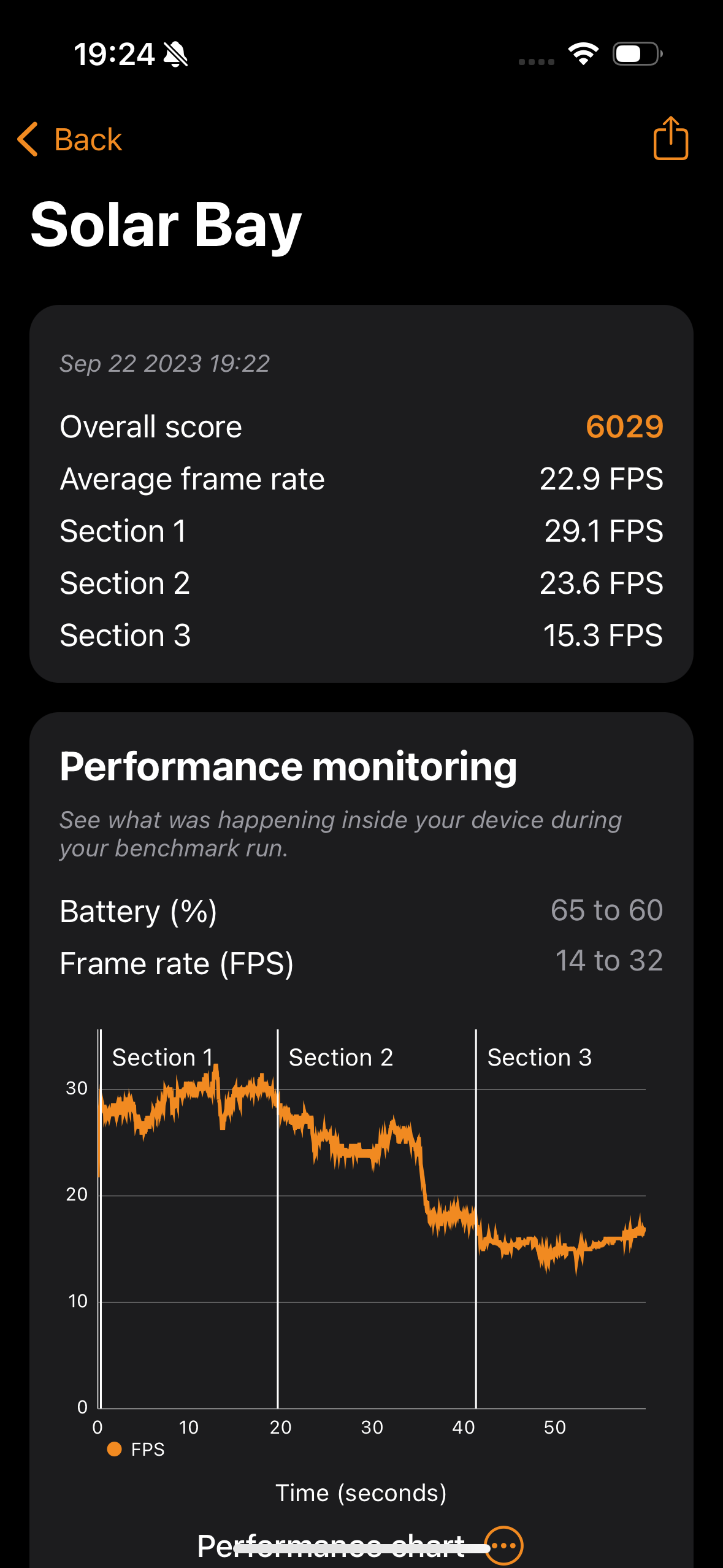Tap the Performance monitoring heading
Screen dimensions: 723x1568
[288, 767]
